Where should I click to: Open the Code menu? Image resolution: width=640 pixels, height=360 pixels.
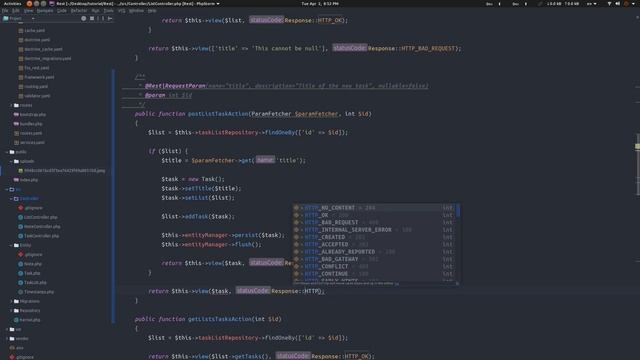(62, 11)
